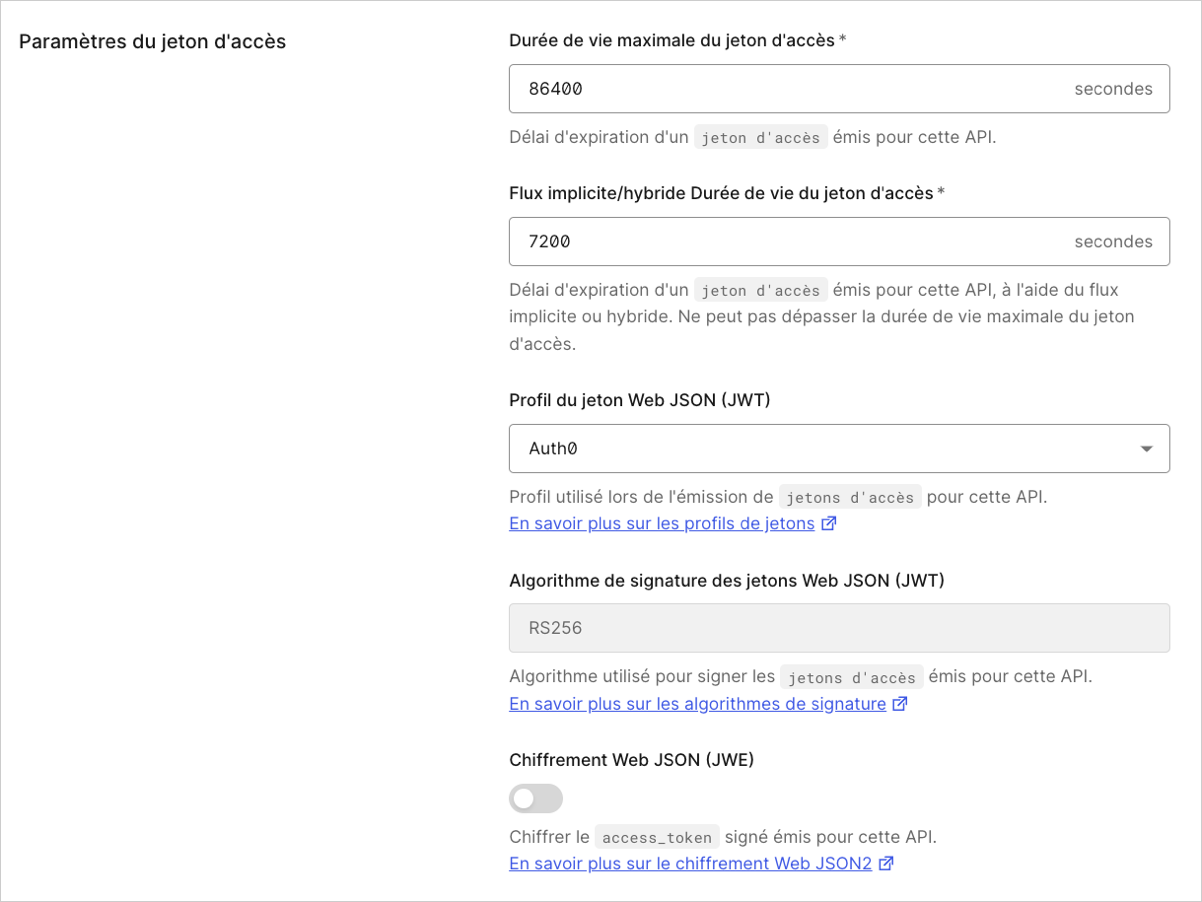Screen dimensions: 1202x902
Task: Open 'En savoir plus sur les profils de jetons'
Action: (661, 522)
